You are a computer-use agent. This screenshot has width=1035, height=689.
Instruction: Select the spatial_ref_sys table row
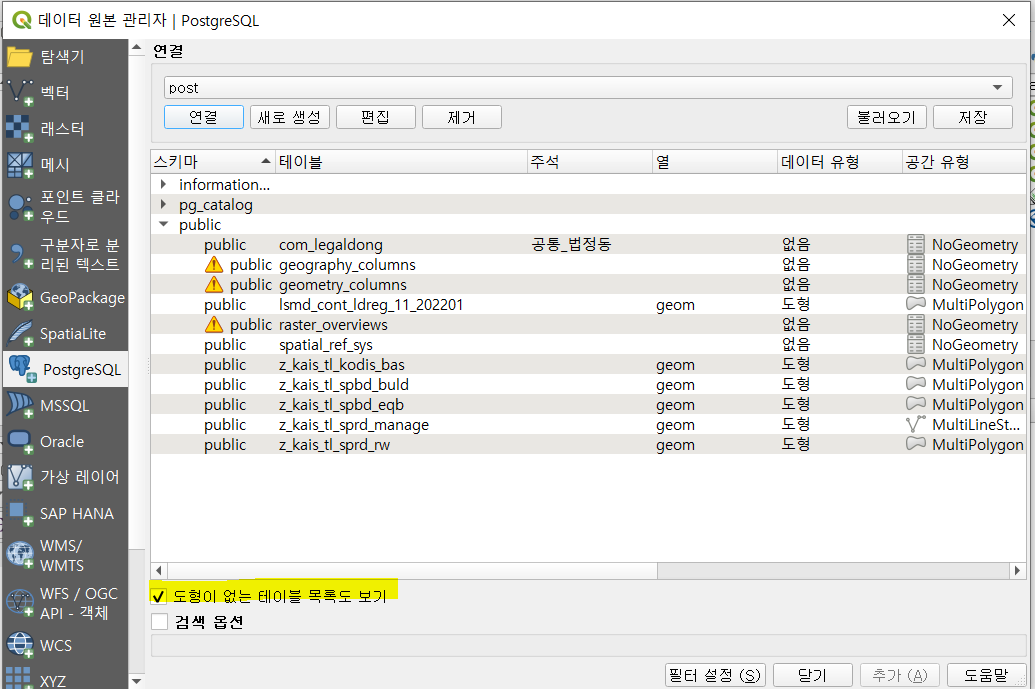click(588, 344)
